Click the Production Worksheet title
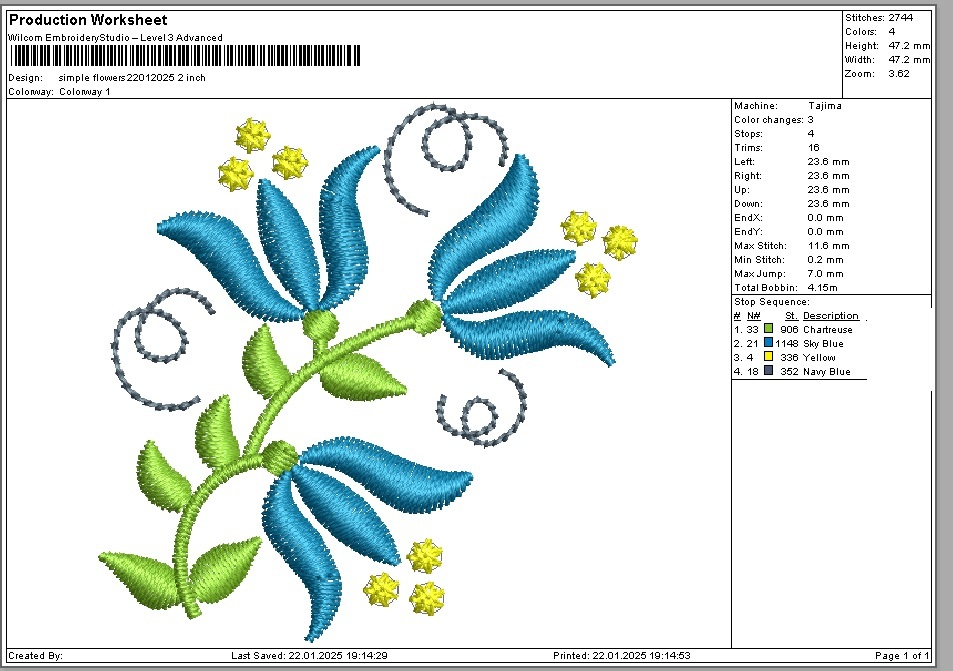The image size is (953, 671). pyautogui.click(x=88, y=20)
